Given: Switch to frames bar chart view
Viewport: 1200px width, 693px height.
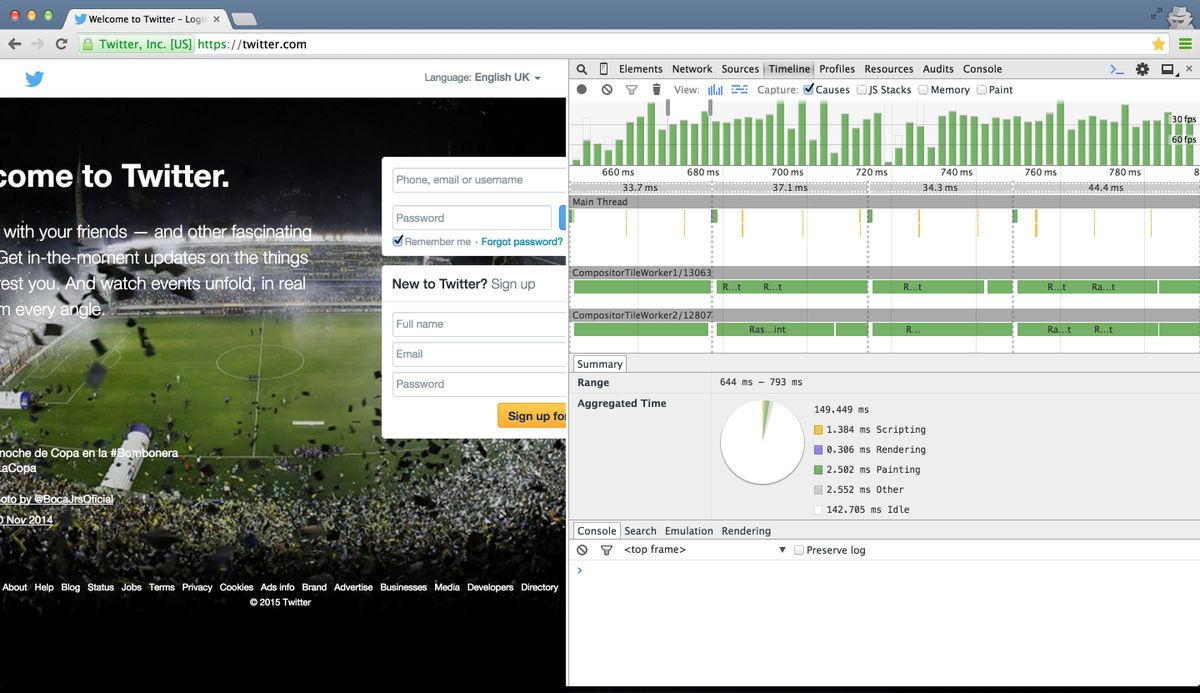Looking at the screenshot, I should [715, 89].
